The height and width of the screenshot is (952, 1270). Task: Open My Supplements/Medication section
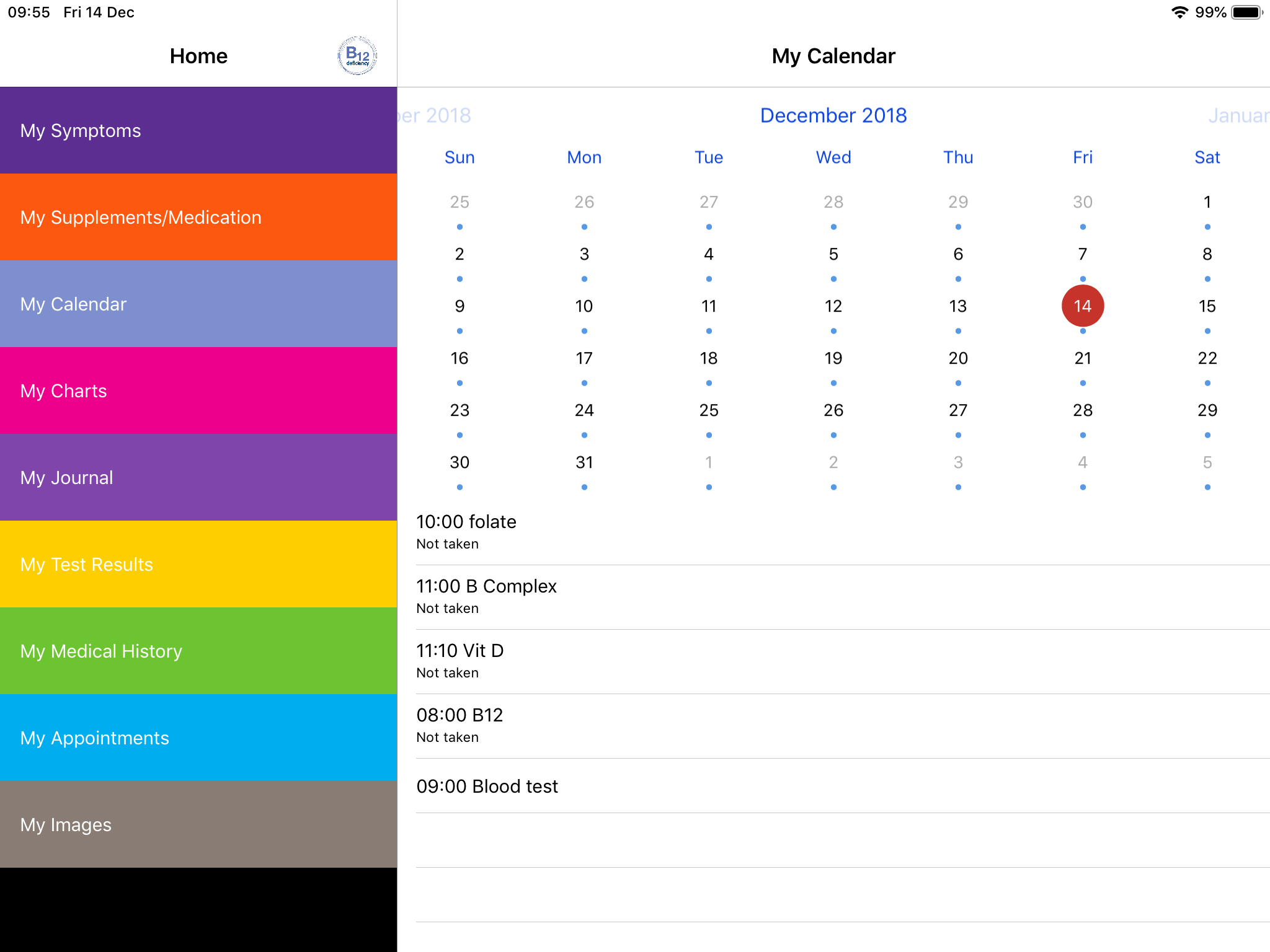(x=198, y=217)
